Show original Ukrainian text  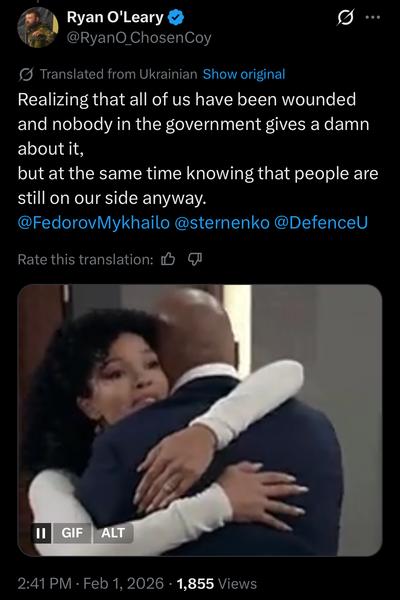(244, 74)
